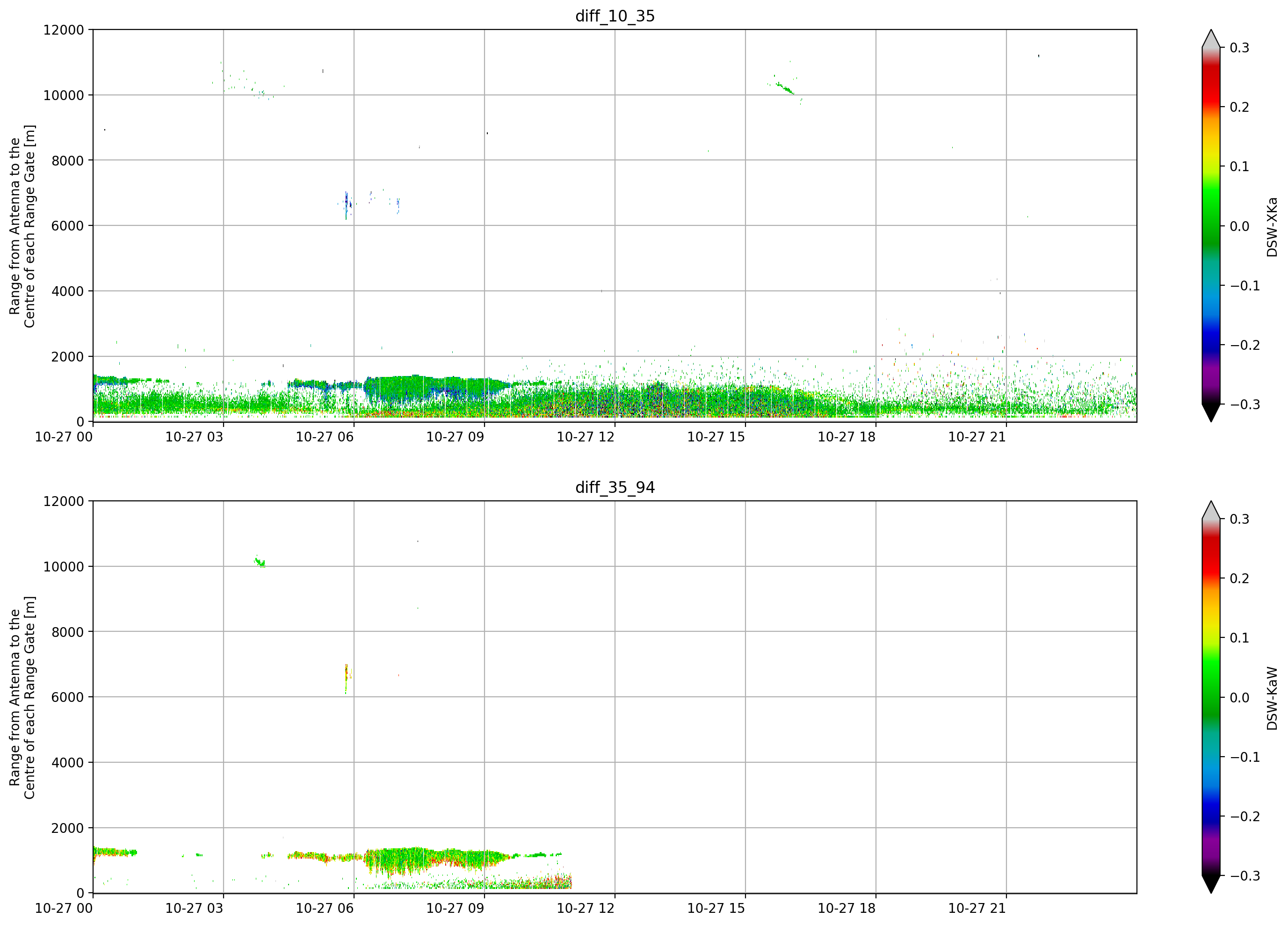Click the DSW-XKa color scale bar
Image resolution: width=1288 pixels, height=925 pixels.
click(x=1211, y=226)
